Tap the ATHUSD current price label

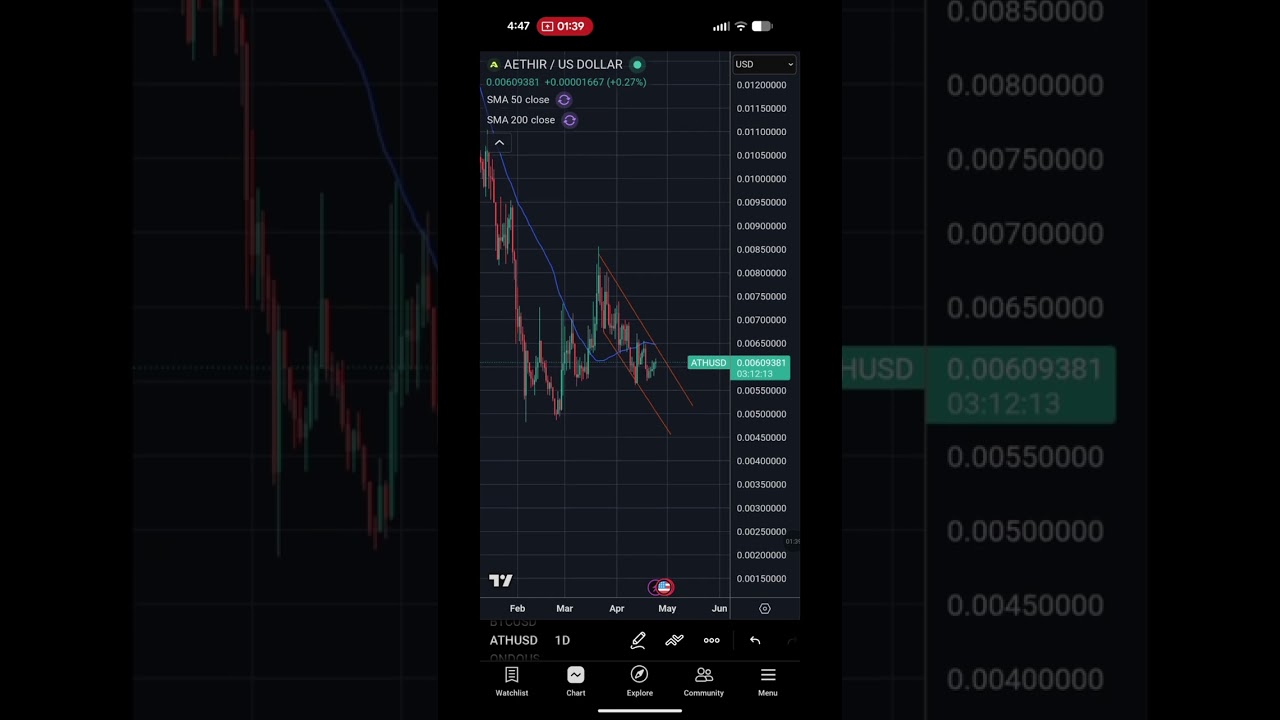pyautogui.click(x=739, y=368)
